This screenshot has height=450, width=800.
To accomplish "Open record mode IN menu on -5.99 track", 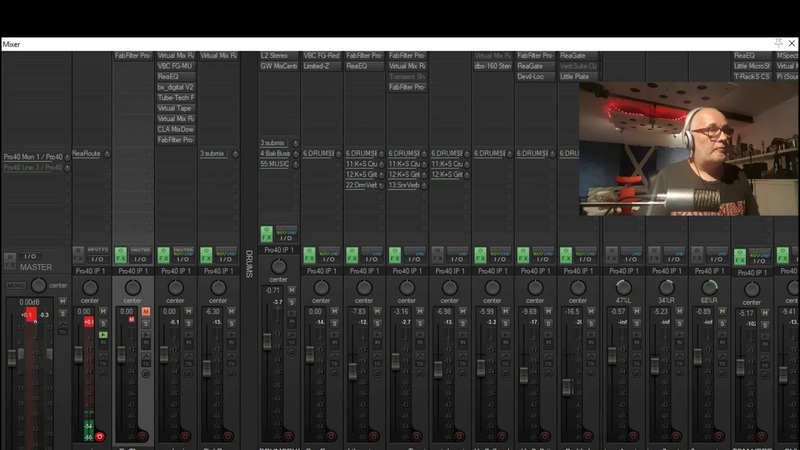I will [506, 344].
